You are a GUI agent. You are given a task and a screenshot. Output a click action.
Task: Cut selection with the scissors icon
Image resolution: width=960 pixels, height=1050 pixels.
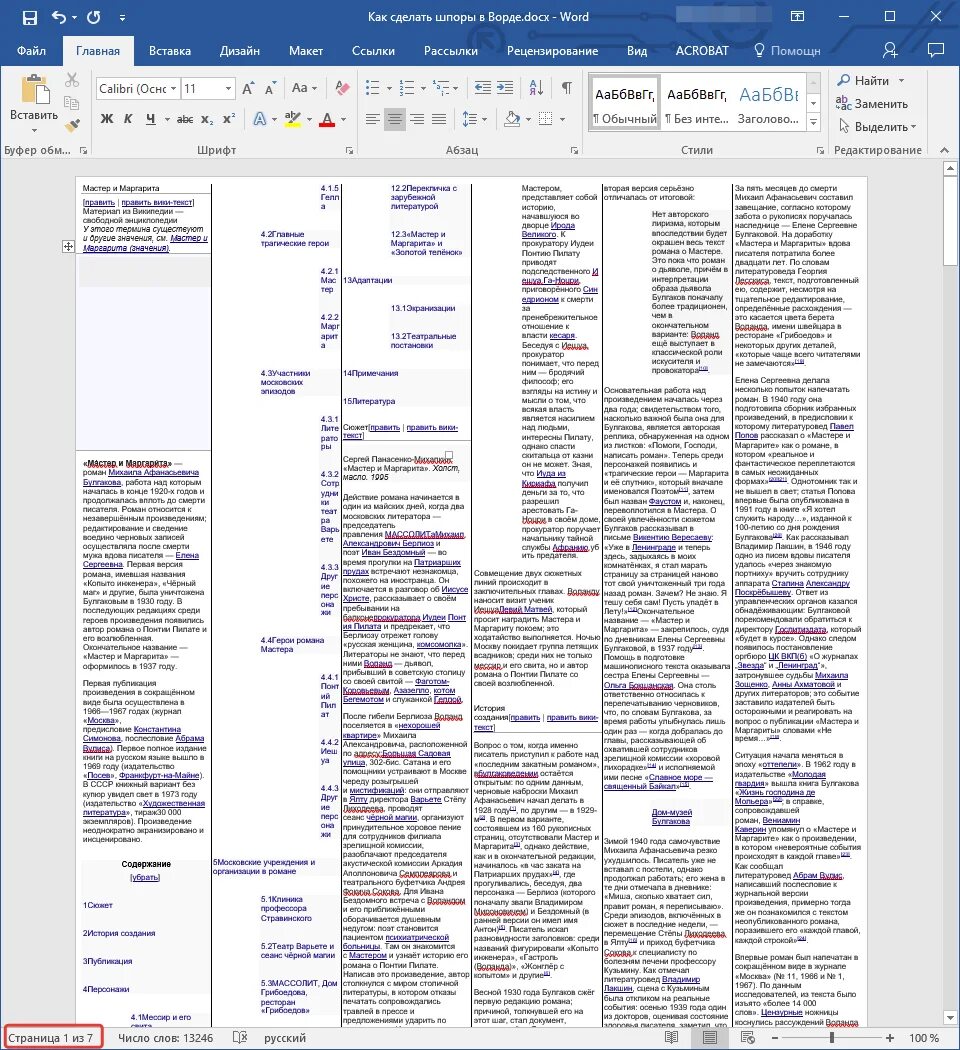coord(72,80)
